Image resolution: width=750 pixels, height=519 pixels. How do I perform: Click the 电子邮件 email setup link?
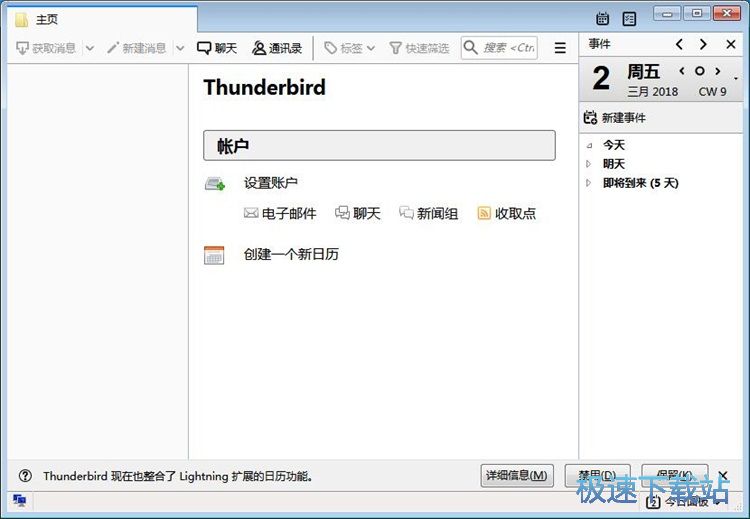pos(280,213)
